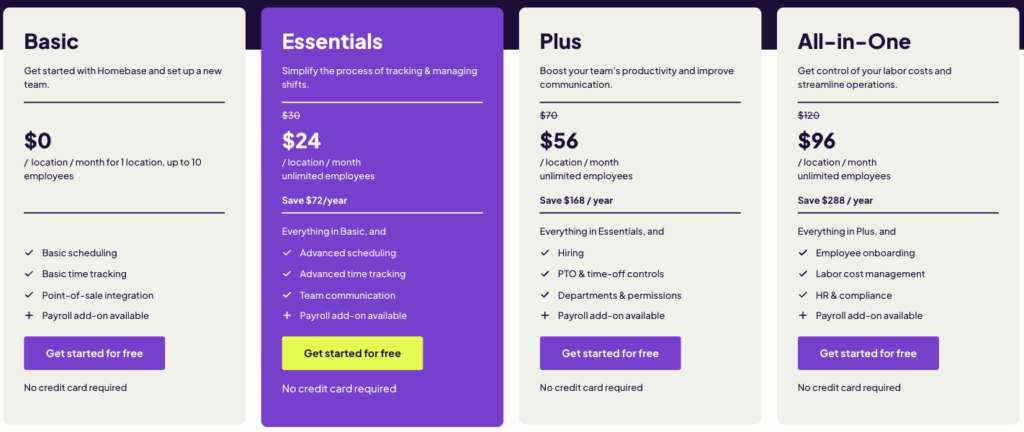Click the checkmark beside Hiring
Screen dimensions: 1024x432
544,253
